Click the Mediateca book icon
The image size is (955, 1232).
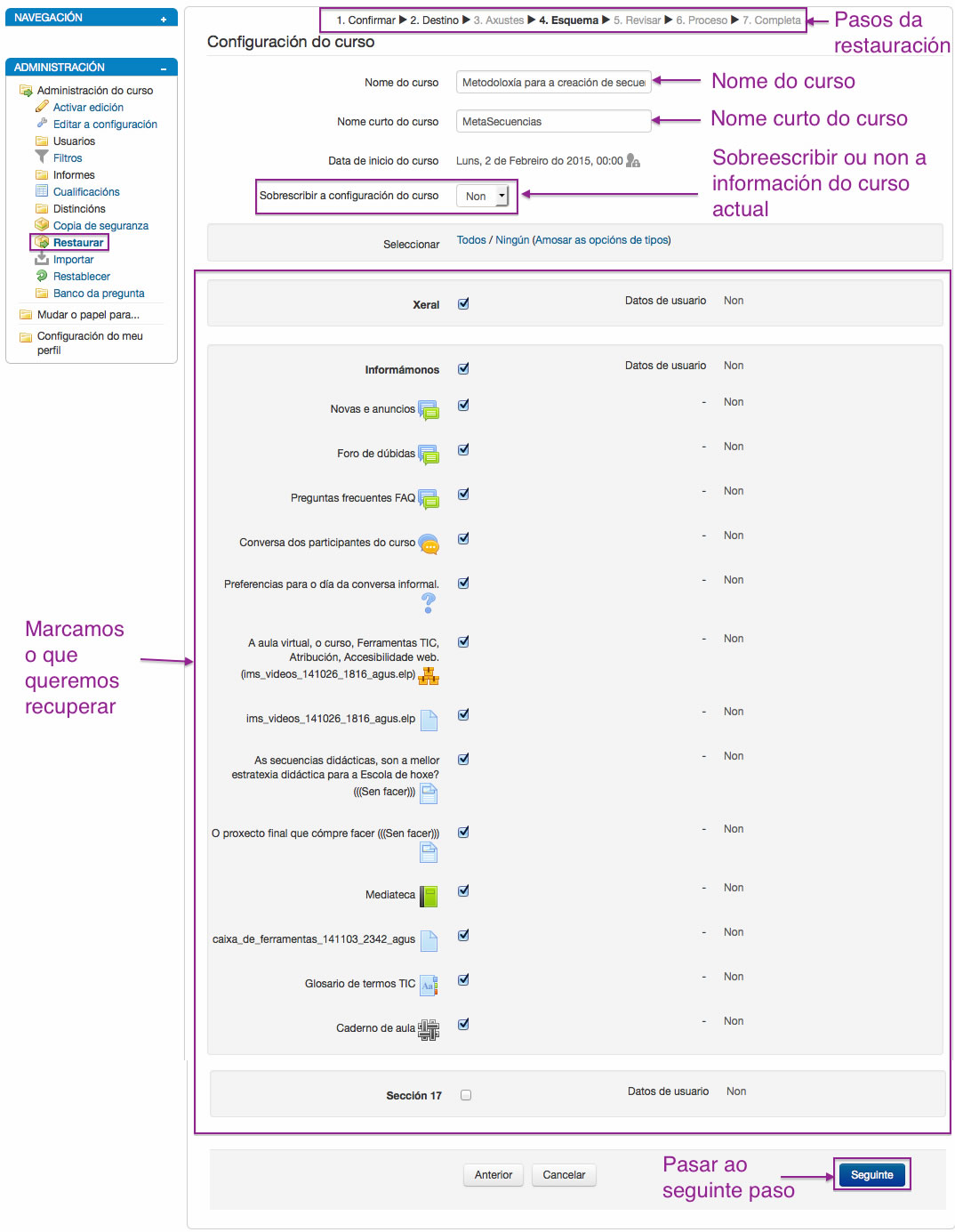click(x=428, y=894)
